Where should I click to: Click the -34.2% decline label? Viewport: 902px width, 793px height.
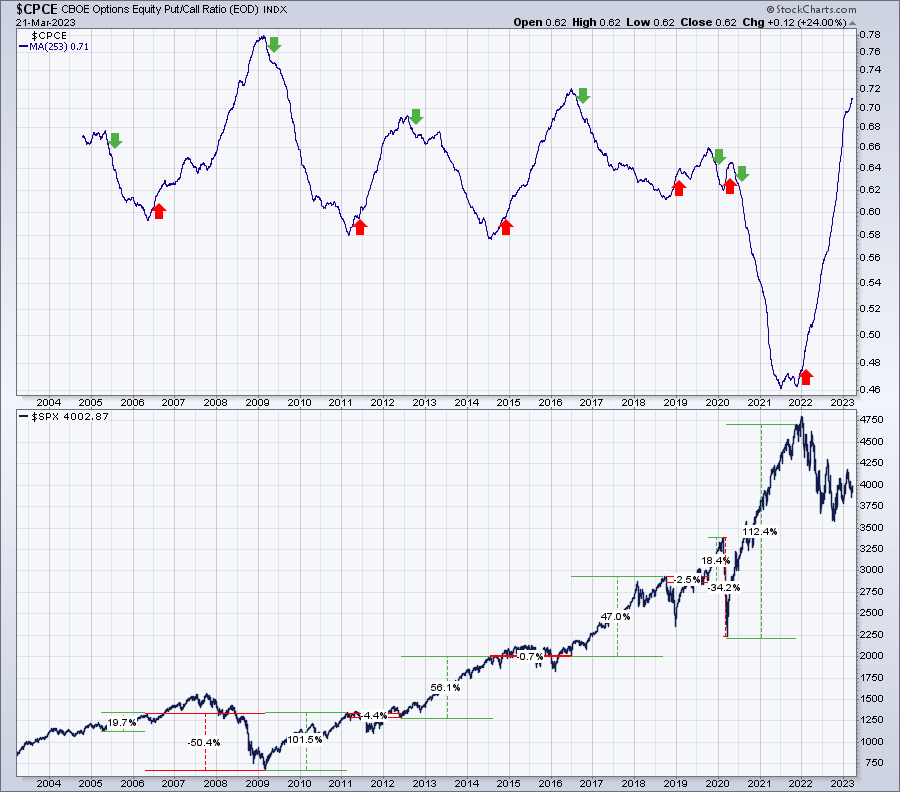pos(724,588)
